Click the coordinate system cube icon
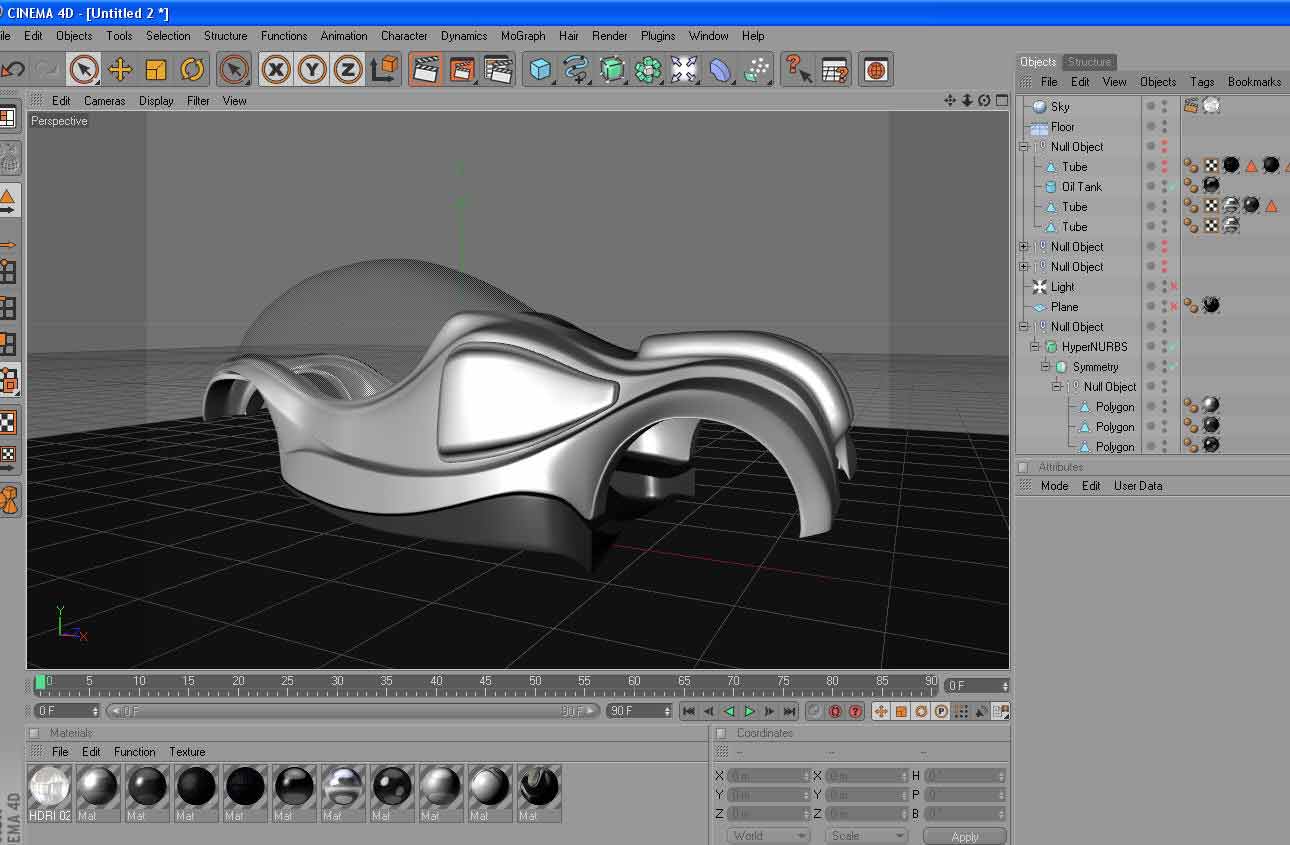Viewport: 1290px width, 845px height. tap(384, 69)
